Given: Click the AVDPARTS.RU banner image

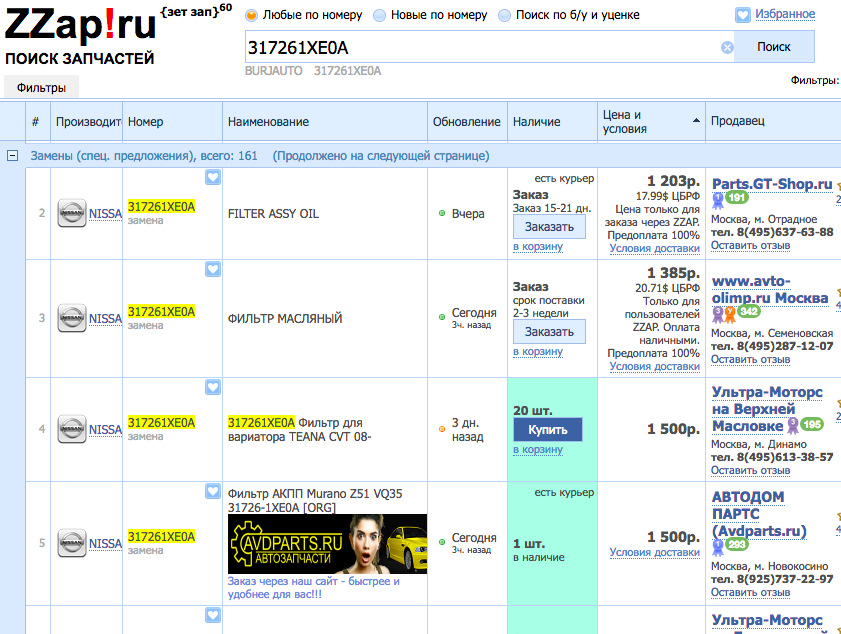Looking at the screenshot, I should pyautogui.click(x=327, y=544).
